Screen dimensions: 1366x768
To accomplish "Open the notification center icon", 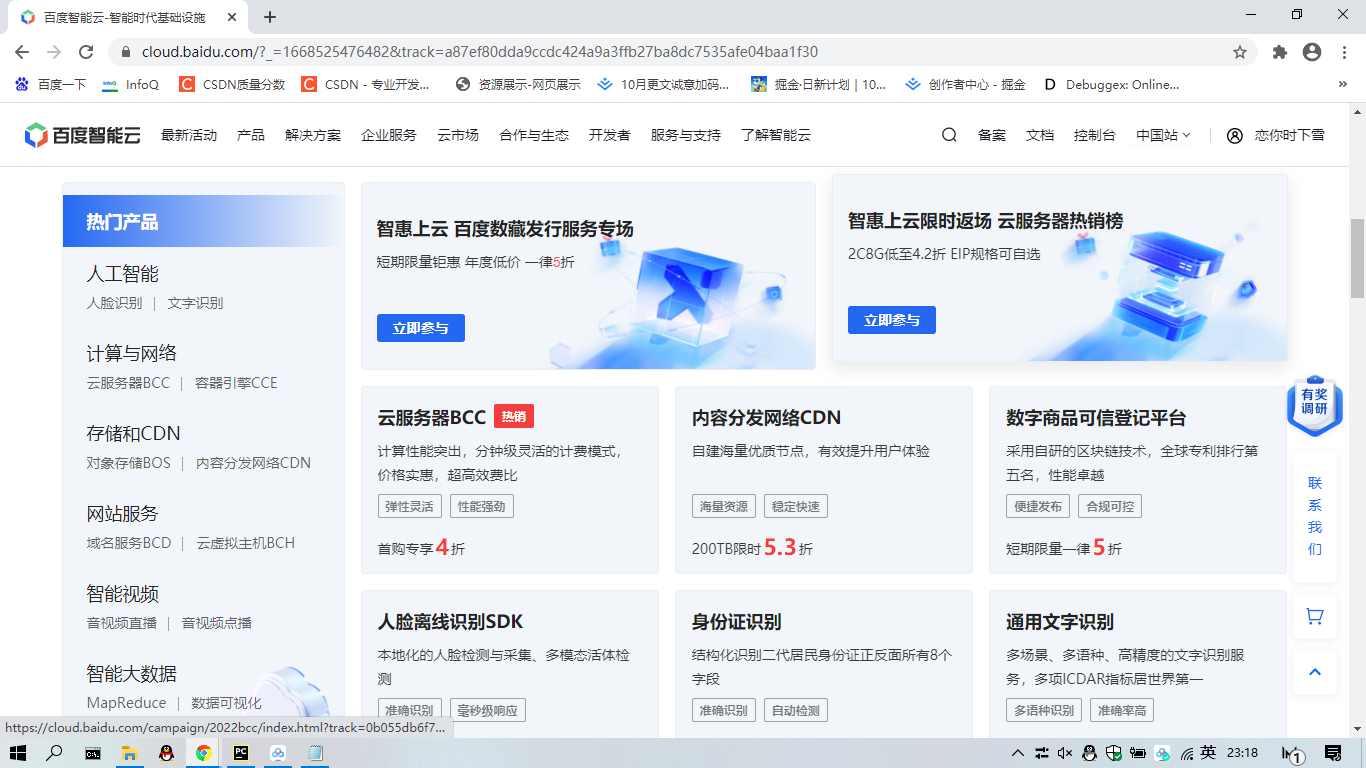I will coord(1333,753).
